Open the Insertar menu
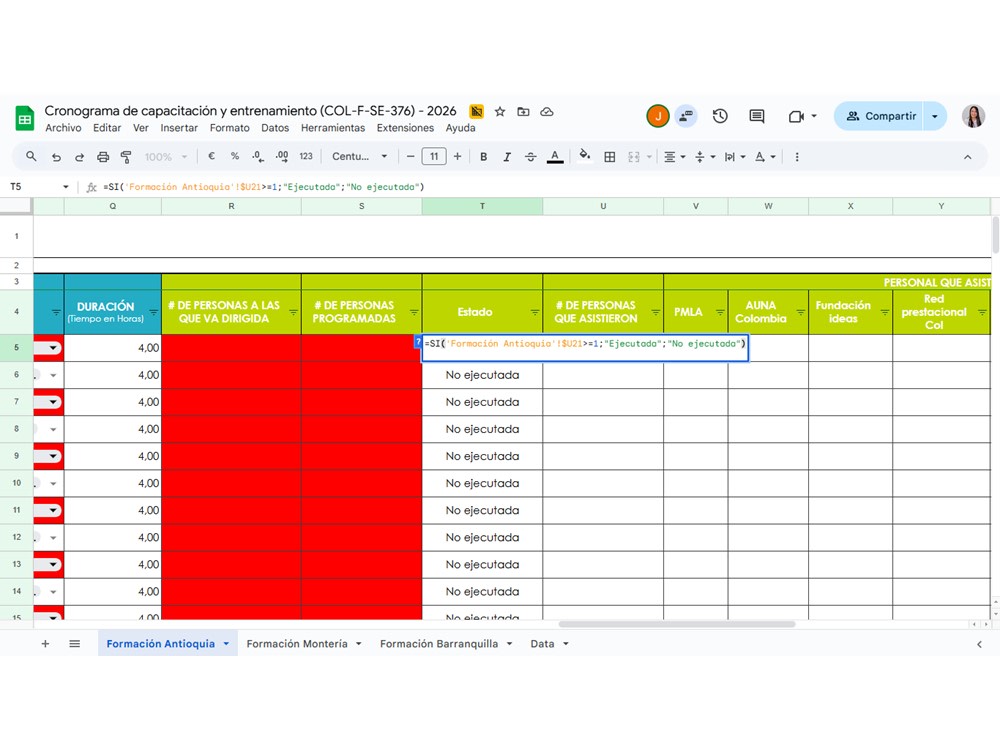Viewport: 1000px width, 750px height. tap(179, 128)
